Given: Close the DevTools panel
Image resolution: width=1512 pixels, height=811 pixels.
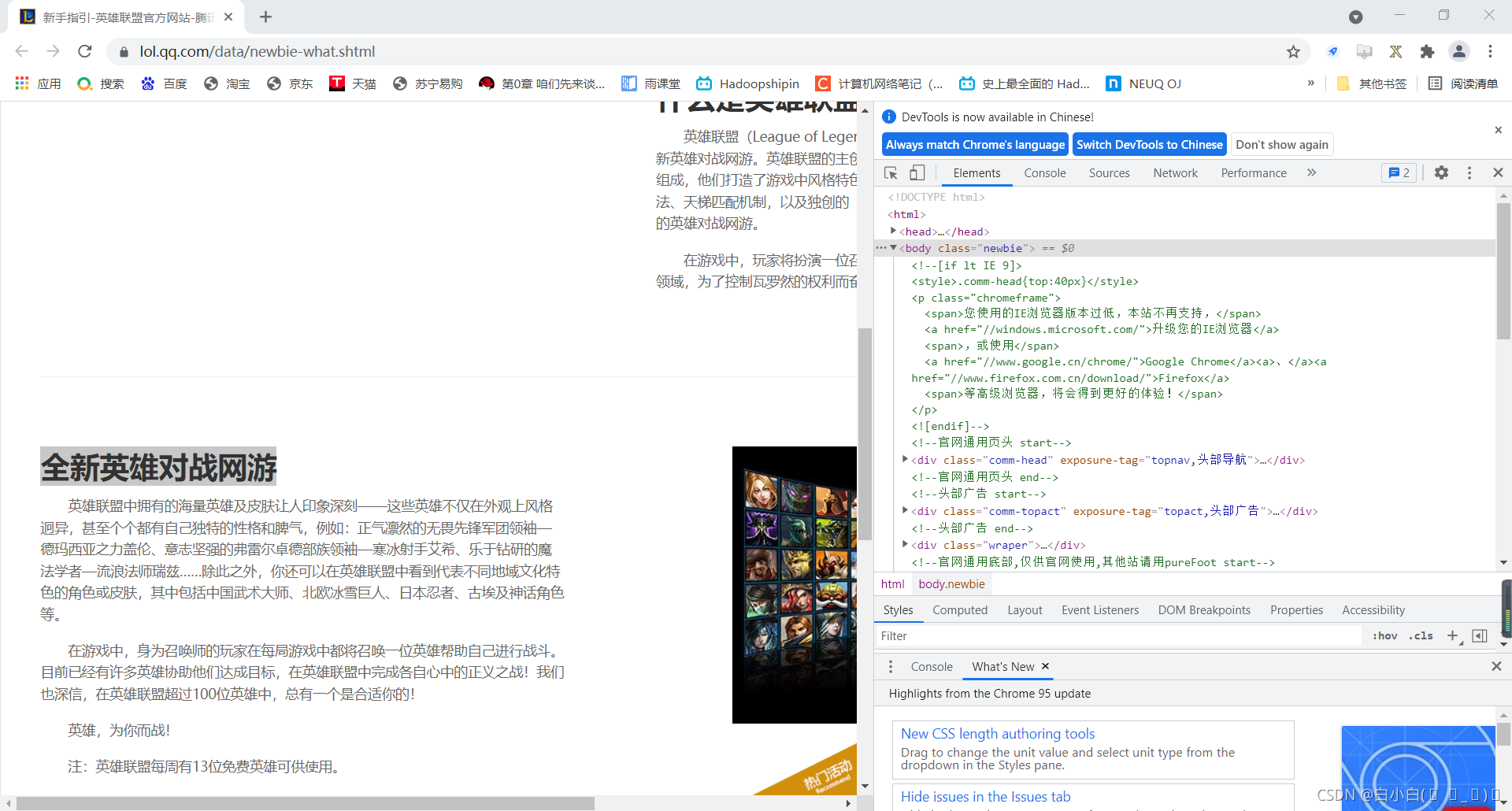Looking at the screenshot, I should 1498,172.
